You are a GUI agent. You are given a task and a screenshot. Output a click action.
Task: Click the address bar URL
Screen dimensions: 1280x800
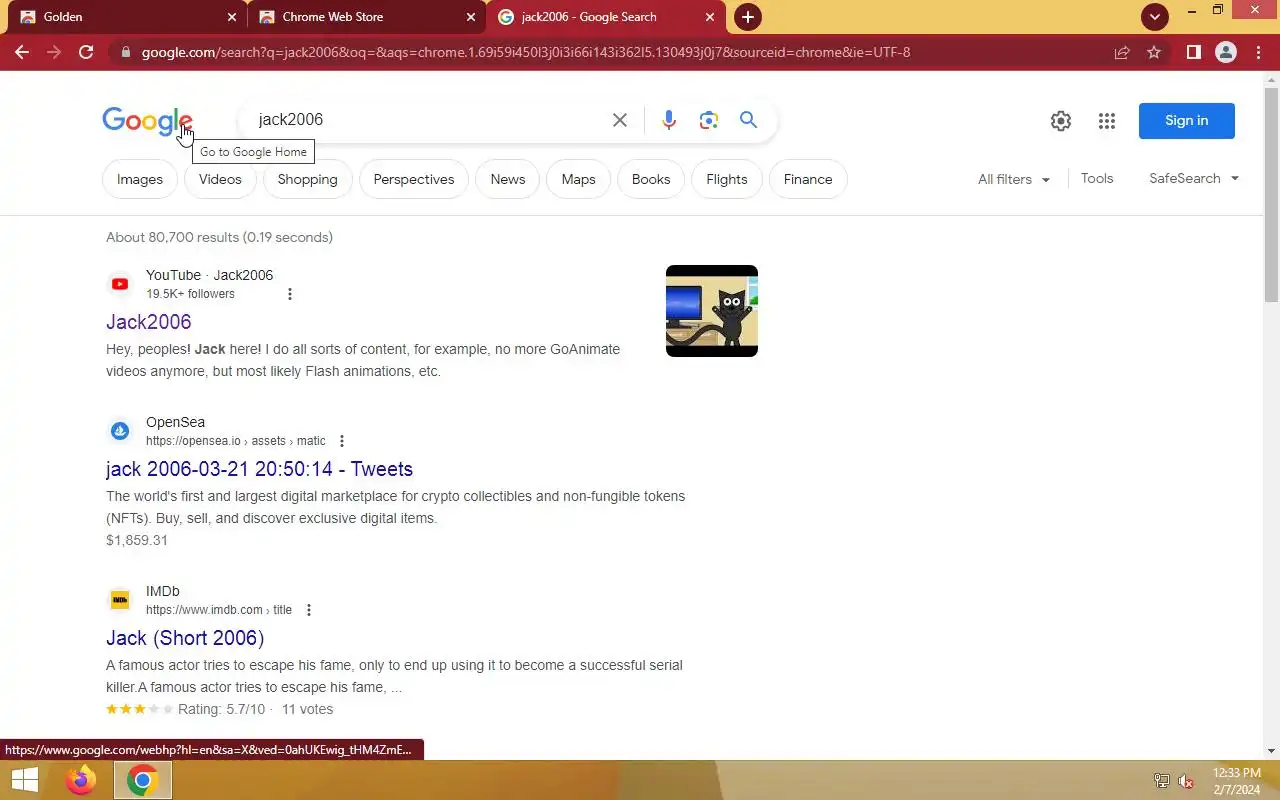tap(526, 52)
